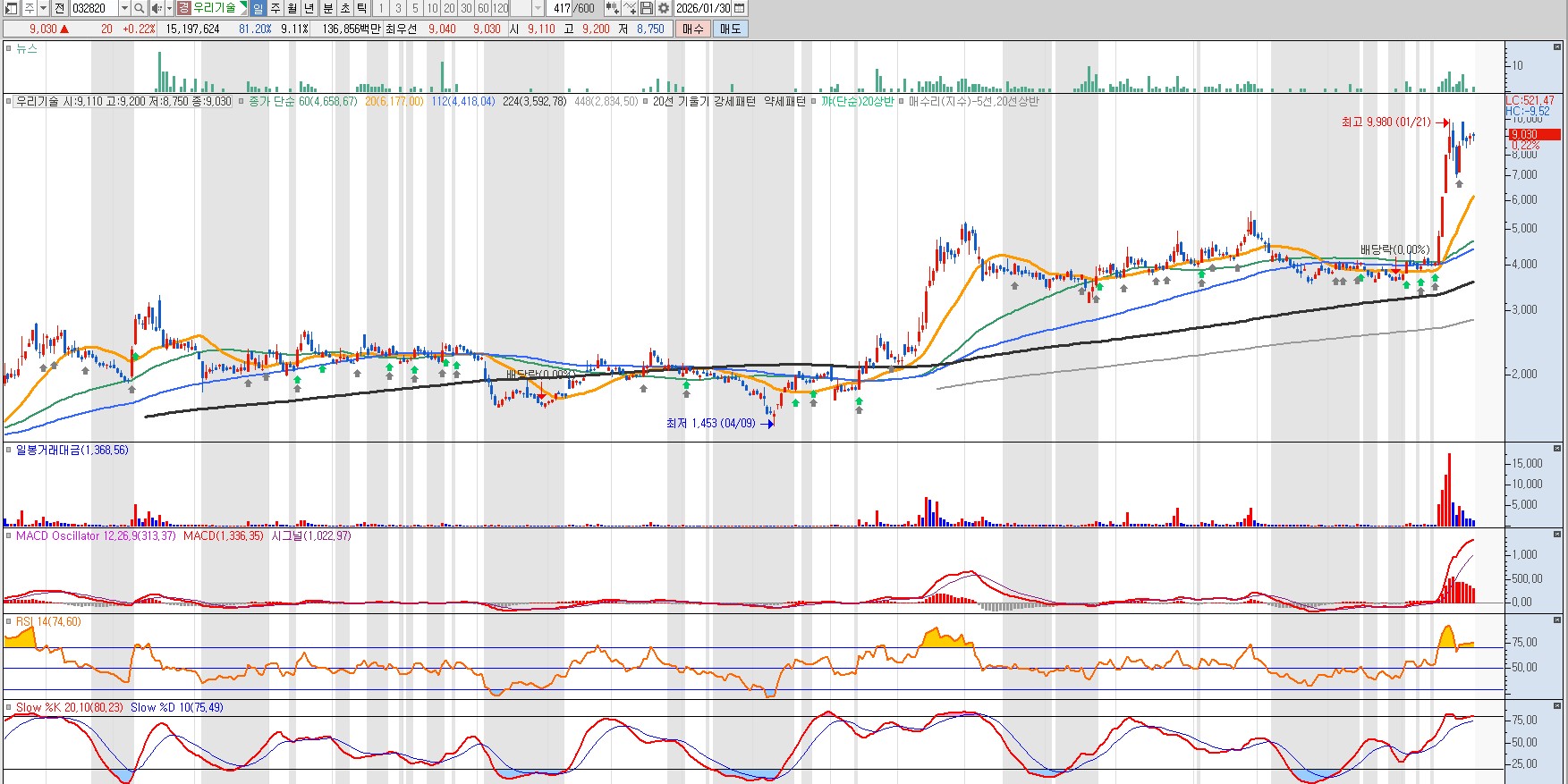Viewport: 1568px width, 784px height.
Task: Open the interval value dropdown after 120
Action: [538, 8]
